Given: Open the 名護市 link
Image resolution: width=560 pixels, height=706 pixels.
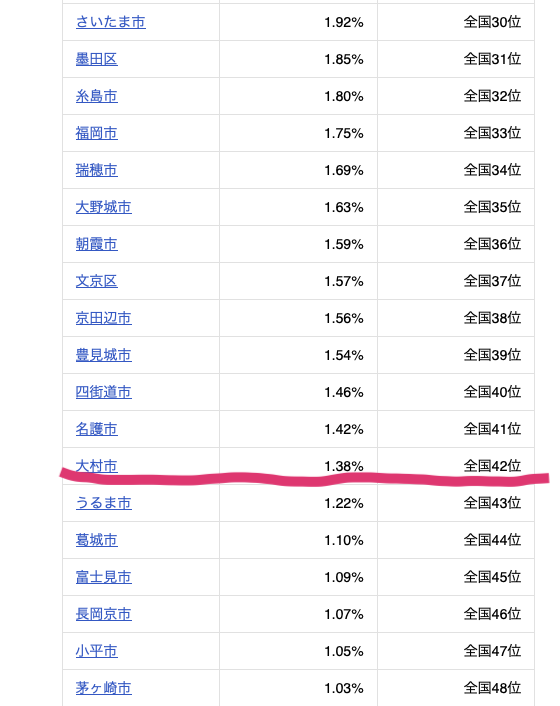Looking at the screenshot, I should pos(97,429).
